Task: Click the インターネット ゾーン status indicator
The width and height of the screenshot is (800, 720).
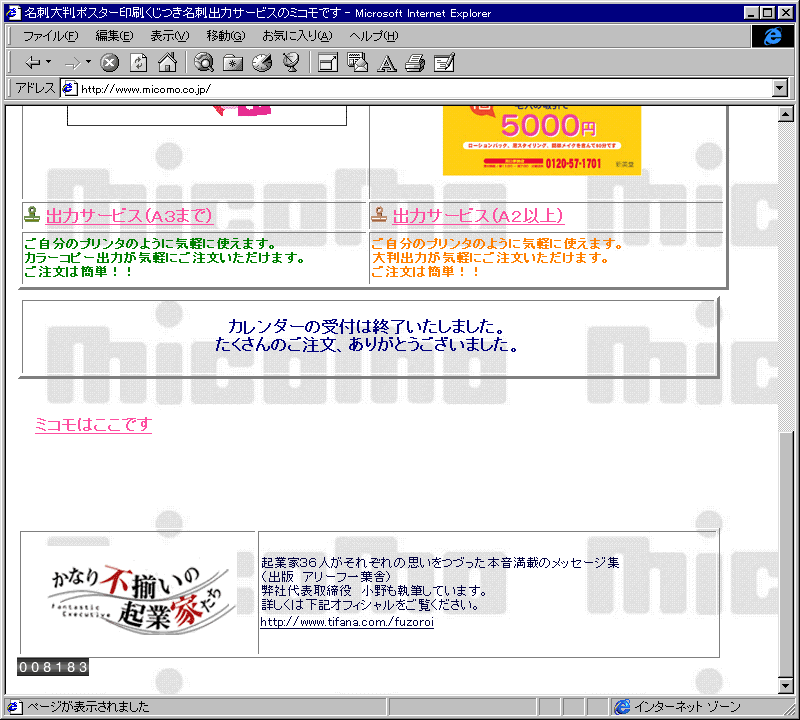Action: click(678, 707)
